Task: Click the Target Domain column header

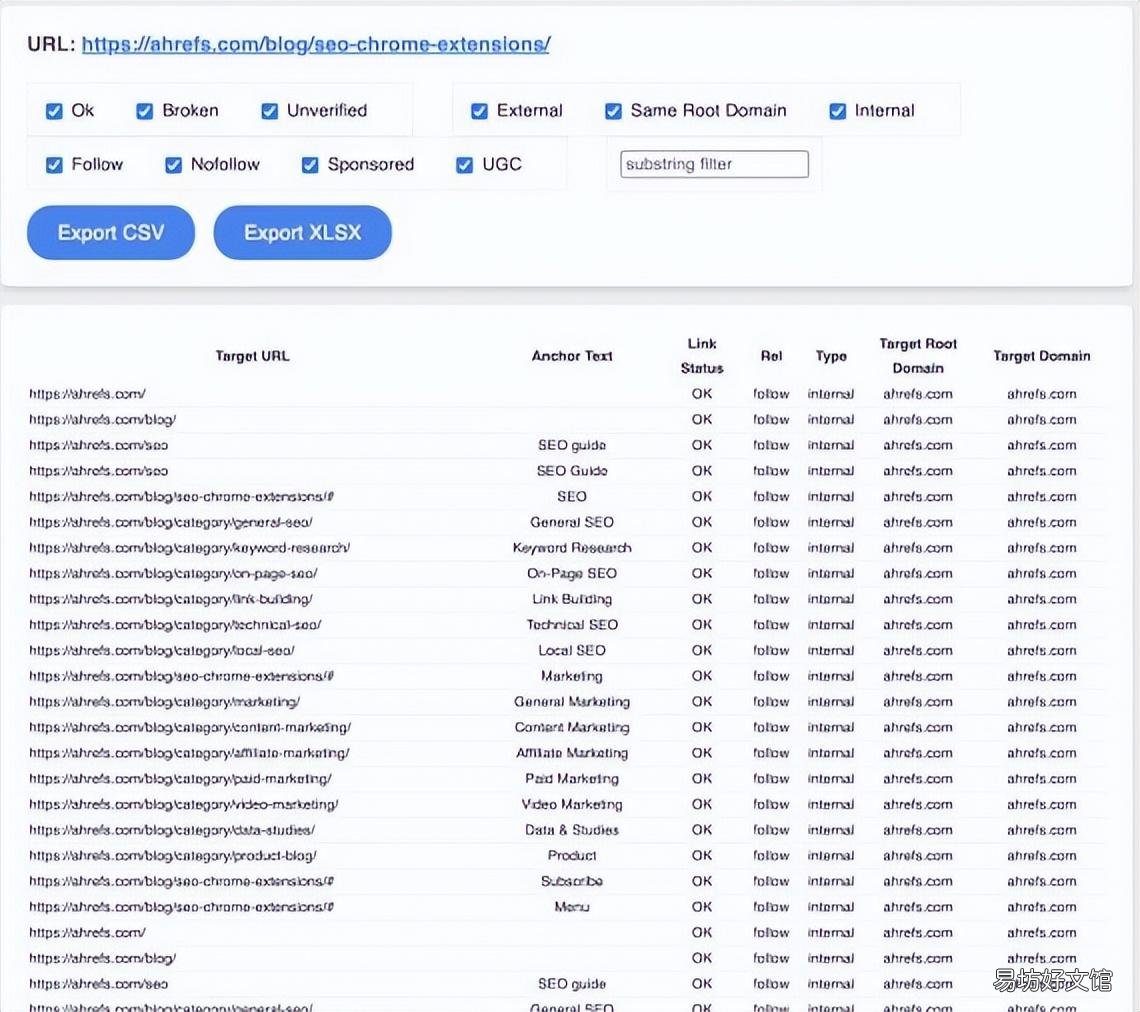Action: [x=1041, y=356]
